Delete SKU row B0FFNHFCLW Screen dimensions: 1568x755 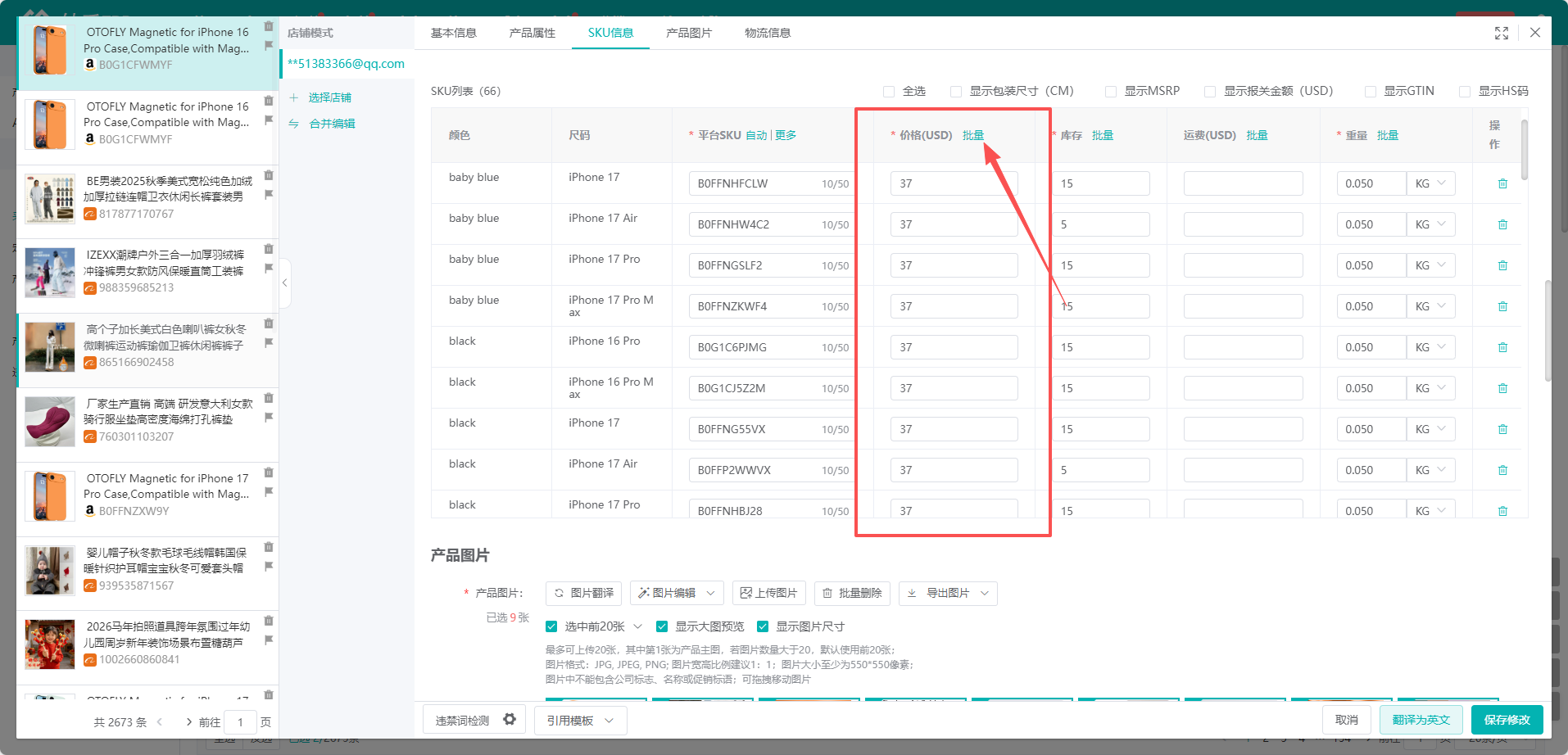pyautogui.click(x=1502, y=183)
